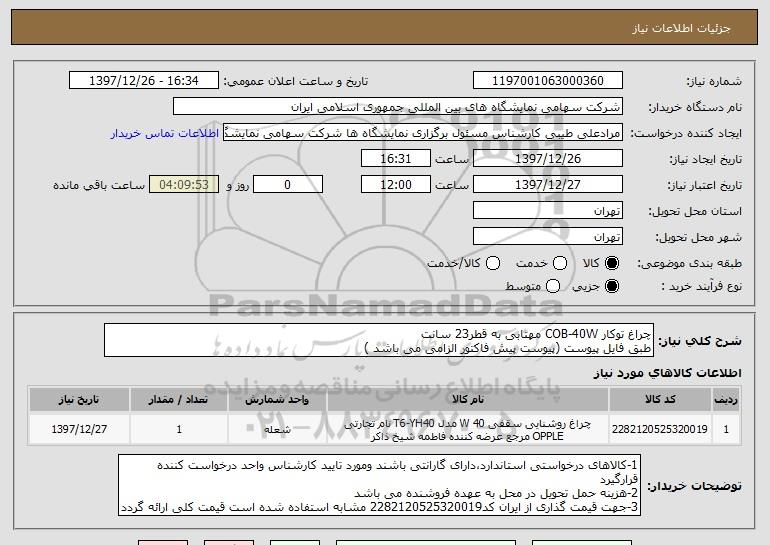Select the جزیی purchase type radio
The width and height of the screenshot is (770, 545).
tap(612, 286)
